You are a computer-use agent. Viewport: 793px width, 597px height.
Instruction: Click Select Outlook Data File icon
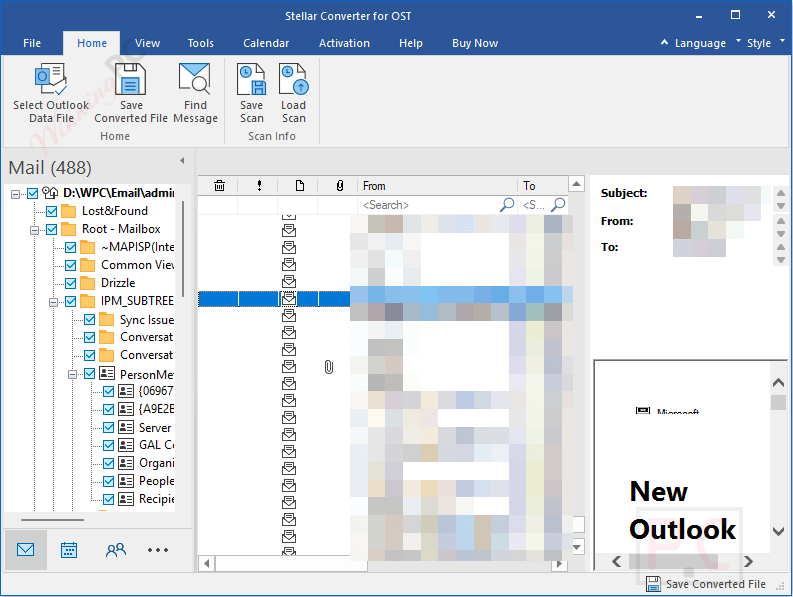pyautogui.click(x=51, y=79)
